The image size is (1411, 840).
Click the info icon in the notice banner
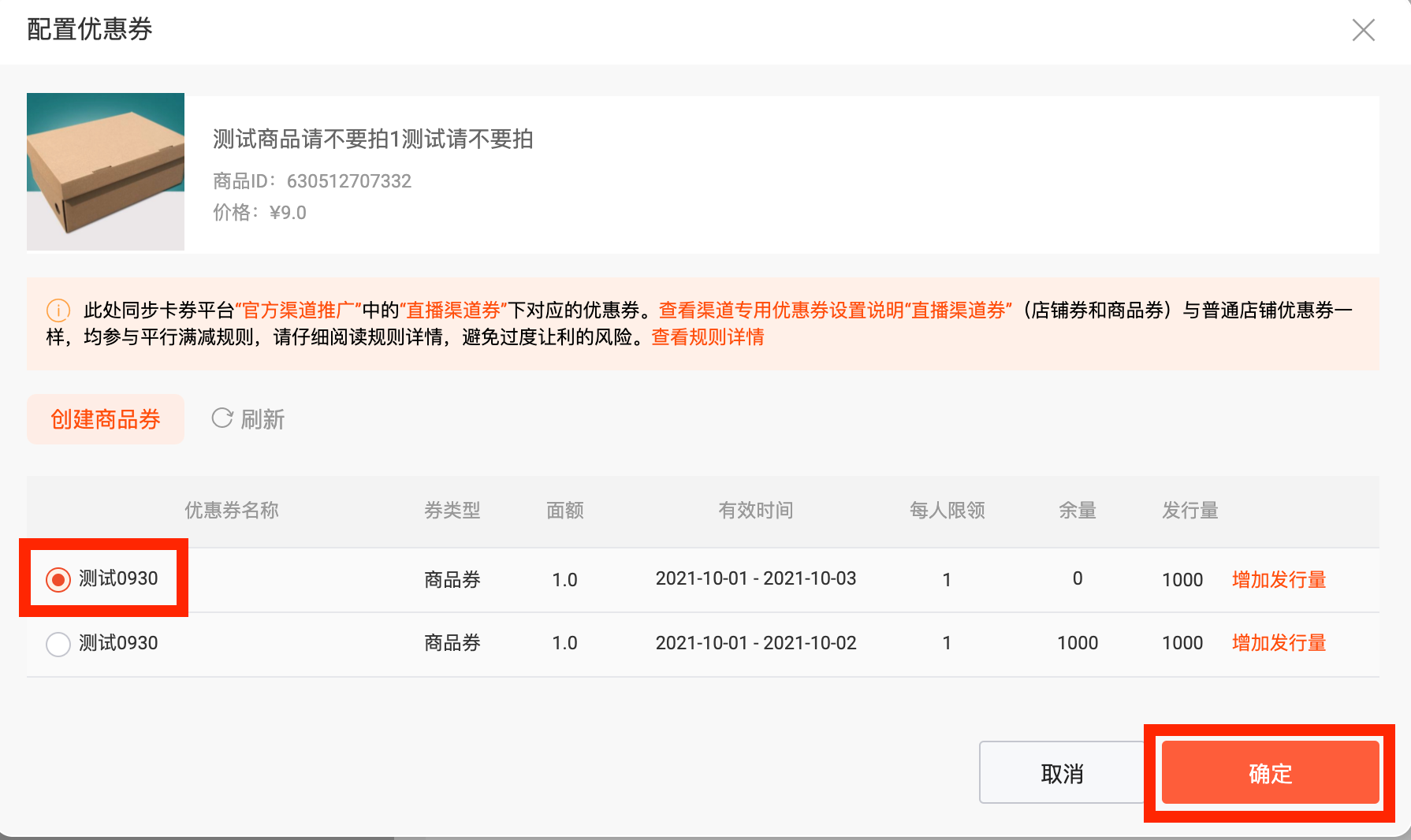pyautogui.click(x=58, y=310)
